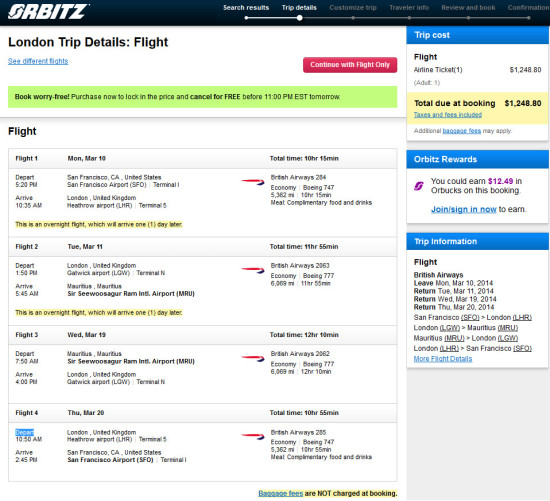Image resolution: width=550 pixels, height=501 pixels.
Task: Click MRU link in London to Mauritius route
Action: (508, 328)
